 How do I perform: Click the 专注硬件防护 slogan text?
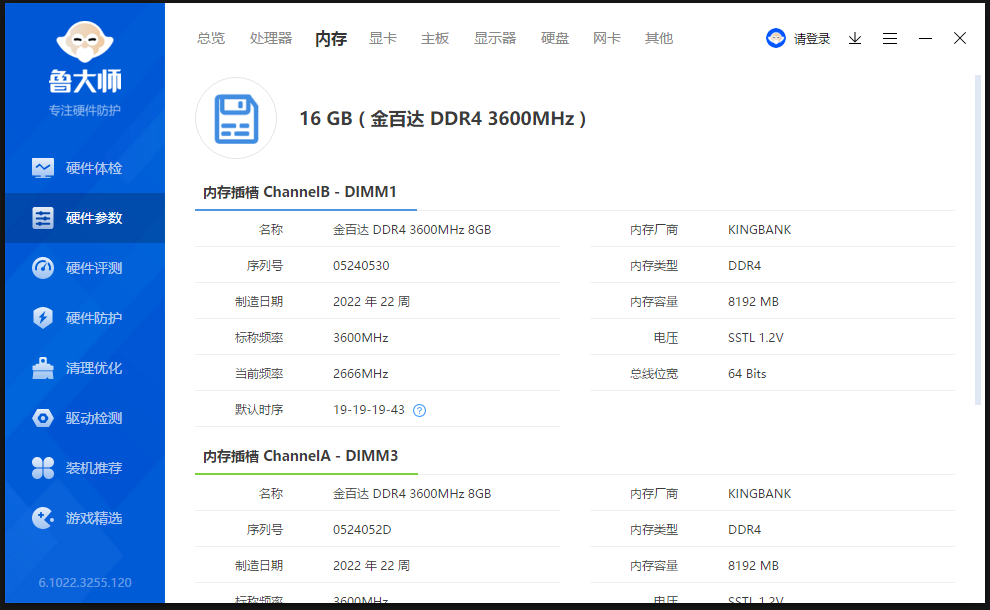[x=85, y=111]
